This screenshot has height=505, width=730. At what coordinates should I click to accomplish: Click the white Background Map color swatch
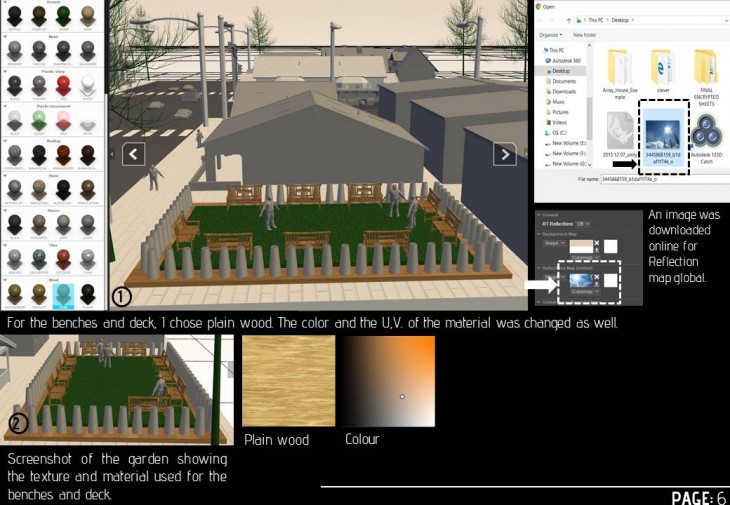click(611, 245)
